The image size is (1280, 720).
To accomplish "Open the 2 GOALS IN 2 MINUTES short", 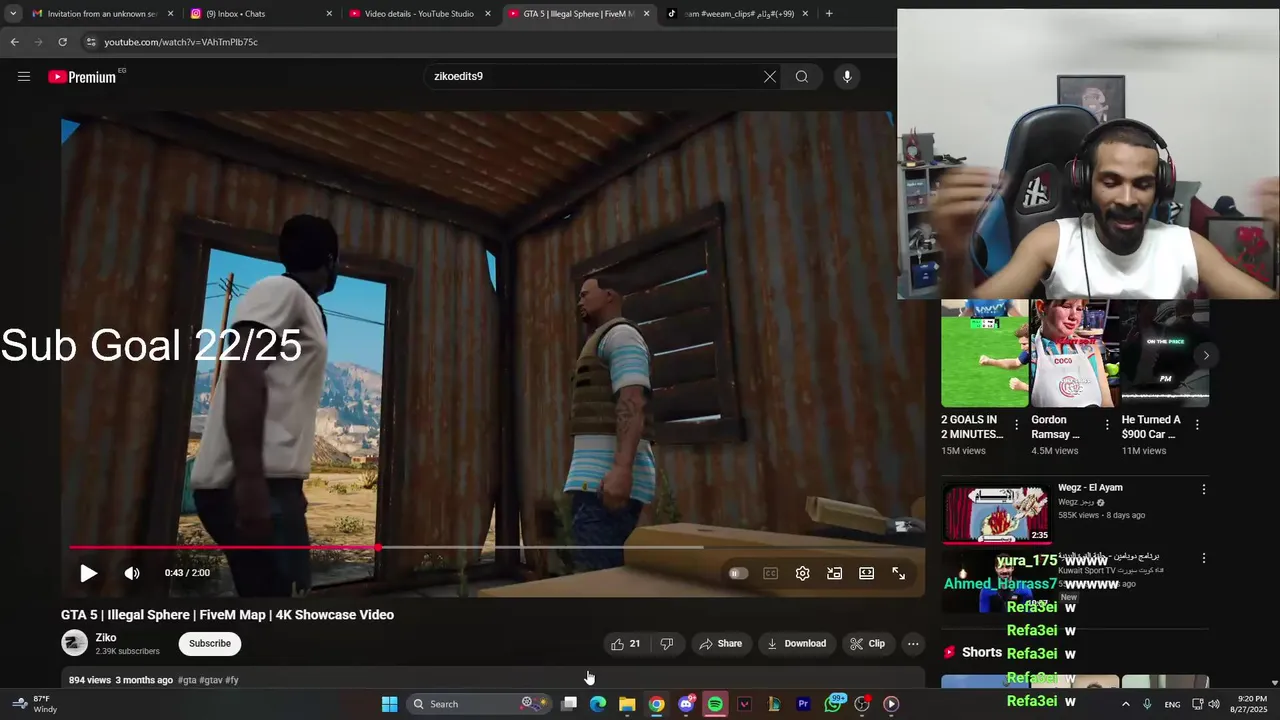I will (x=984, y=353).
